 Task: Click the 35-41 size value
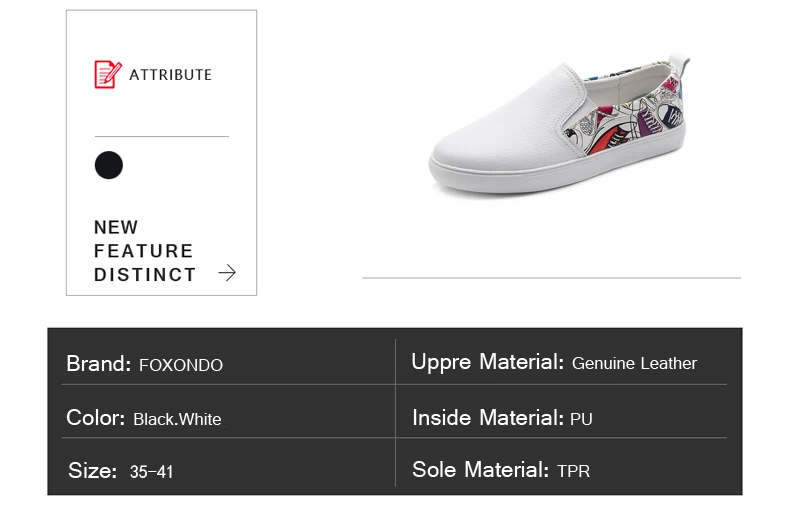point(151,472)
